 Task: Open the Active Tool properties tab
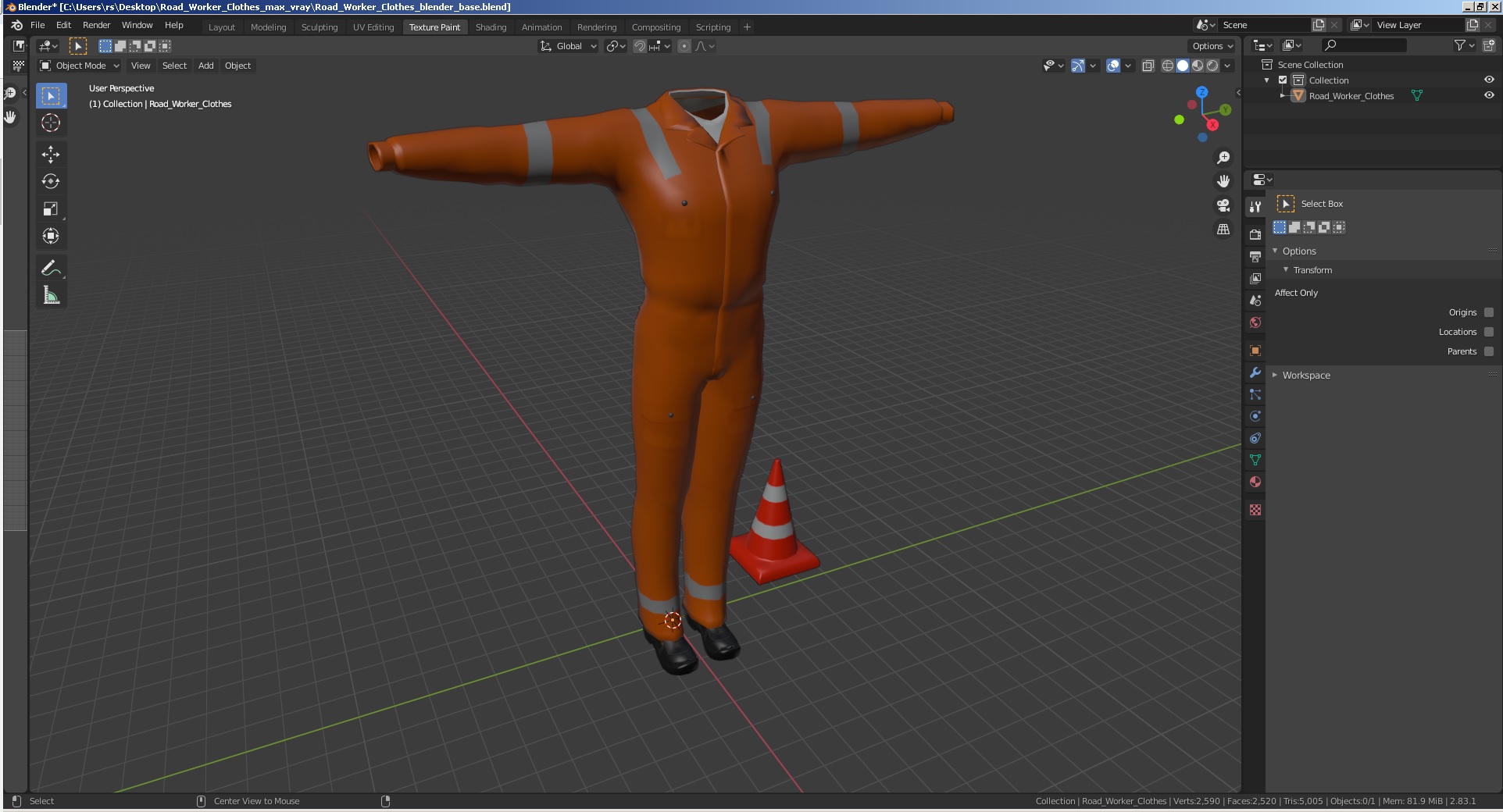[x=1255, y=207]
